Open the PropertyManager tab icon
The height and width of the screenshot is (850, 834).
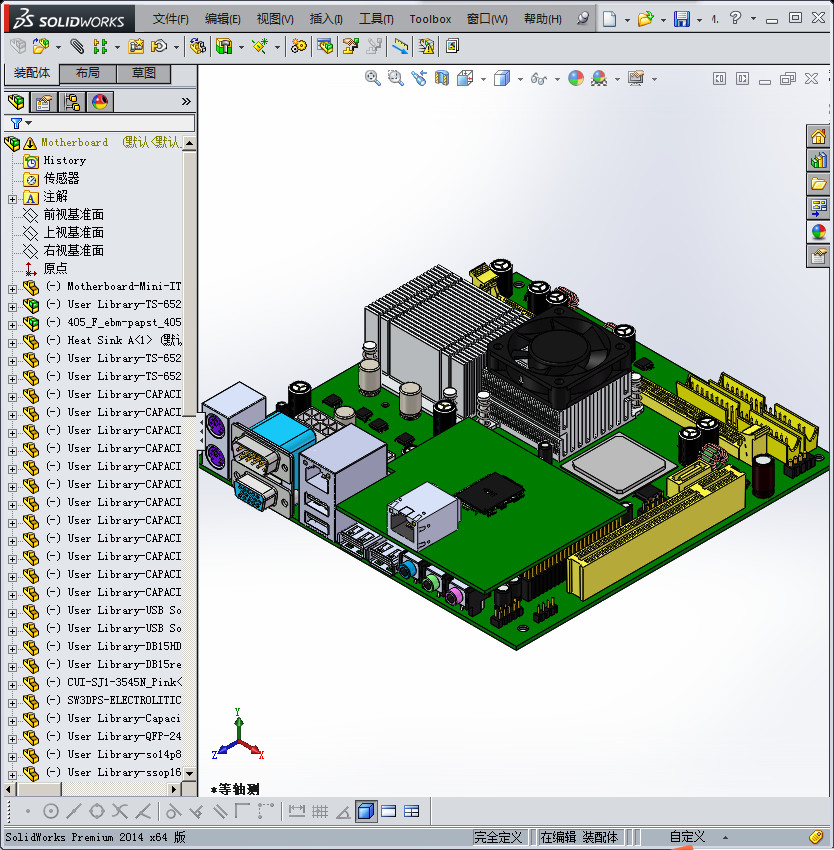pos(44,102)
